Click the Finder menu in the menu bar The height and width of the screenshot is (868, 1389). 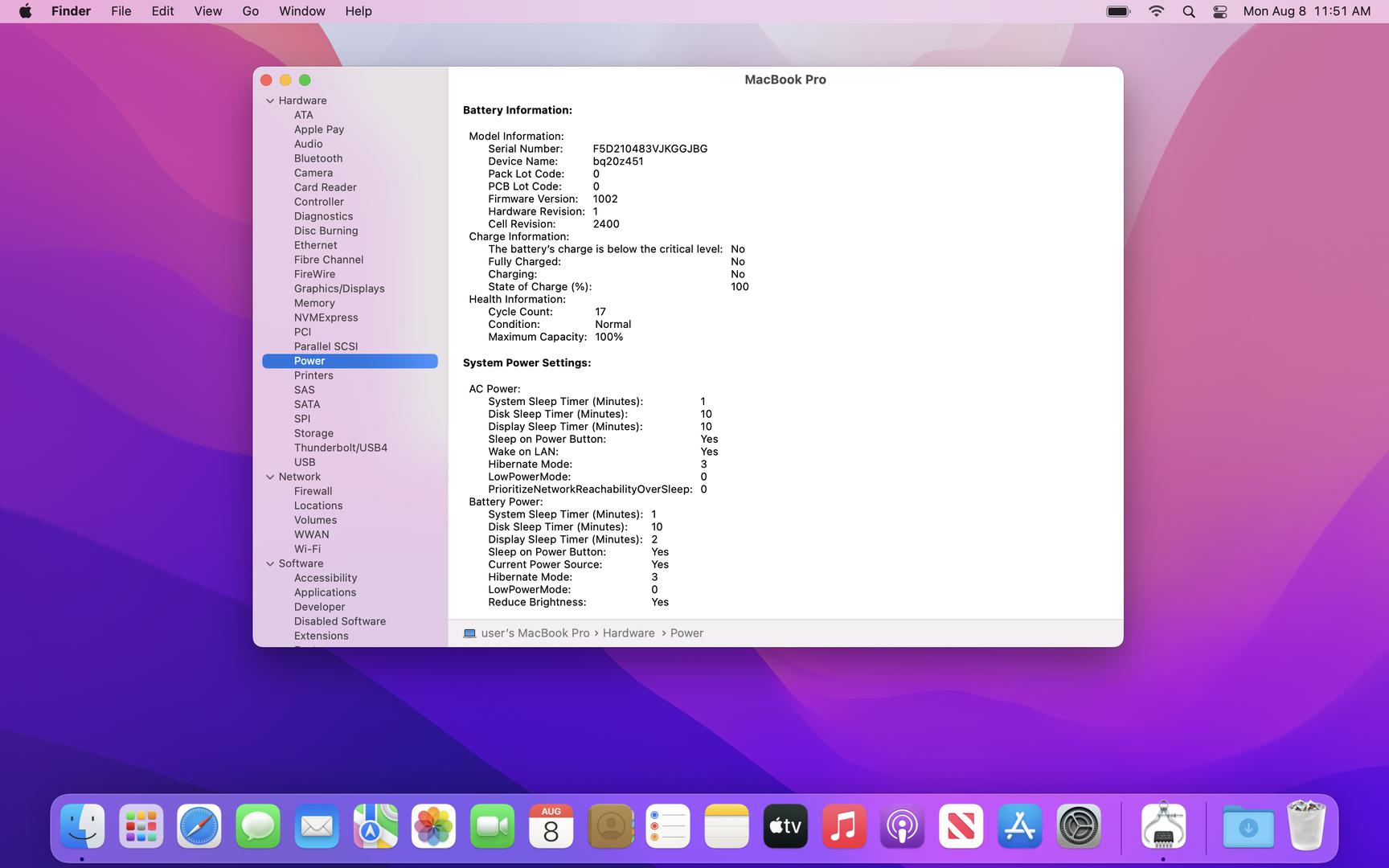71,11
